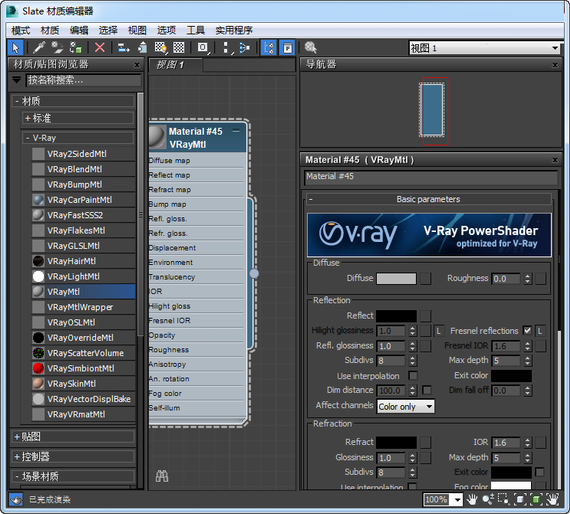Click render status icon in status bar
The width and height of the screenshot is (570, 514).
(16, 499)
